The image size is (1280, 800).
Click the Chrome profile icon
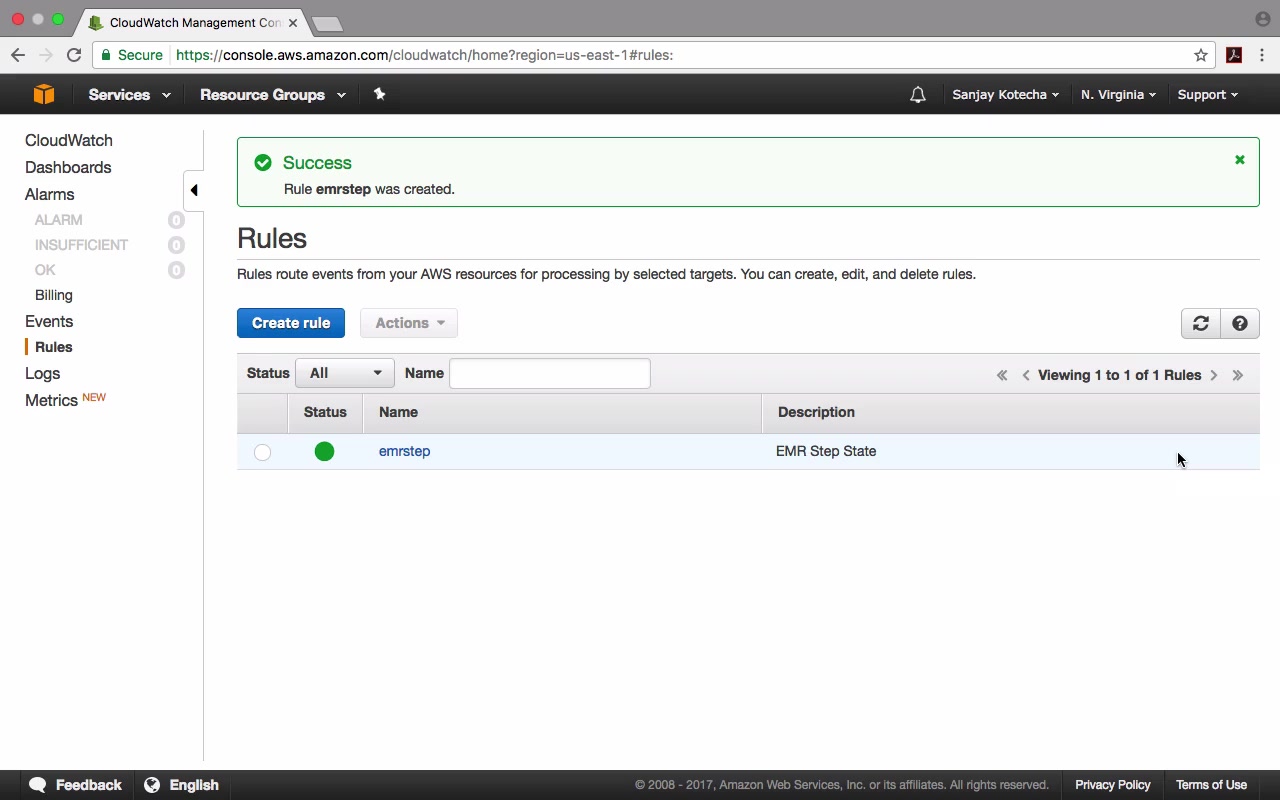click(x=1262, y=19)
